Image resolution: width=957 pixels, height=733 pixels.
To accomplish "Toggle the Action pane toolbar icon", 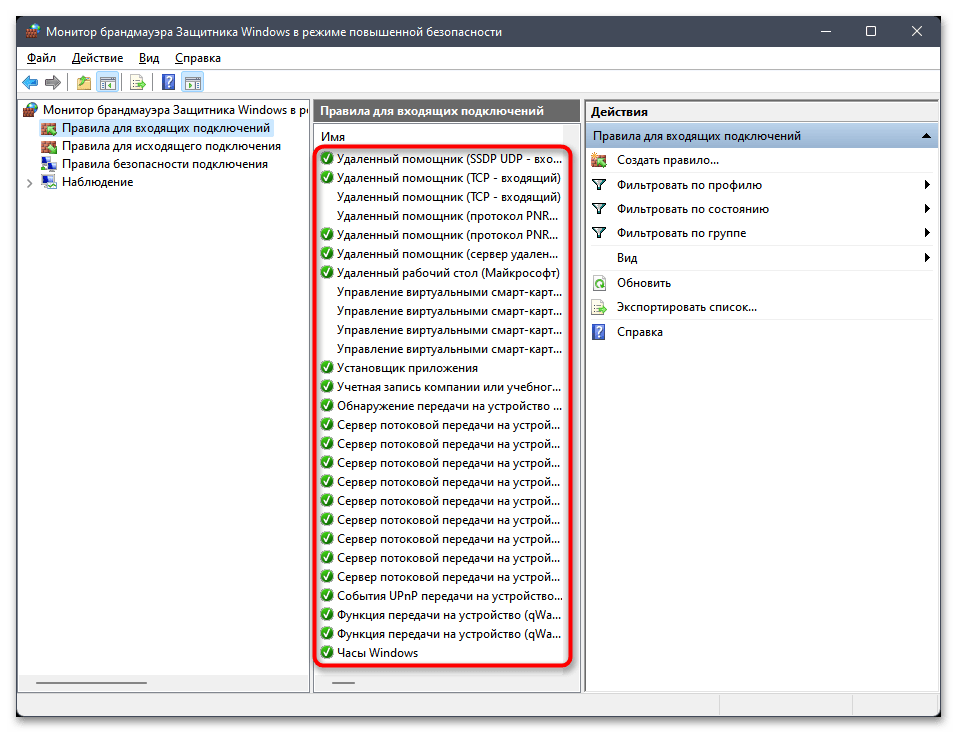I will (193, 83).
